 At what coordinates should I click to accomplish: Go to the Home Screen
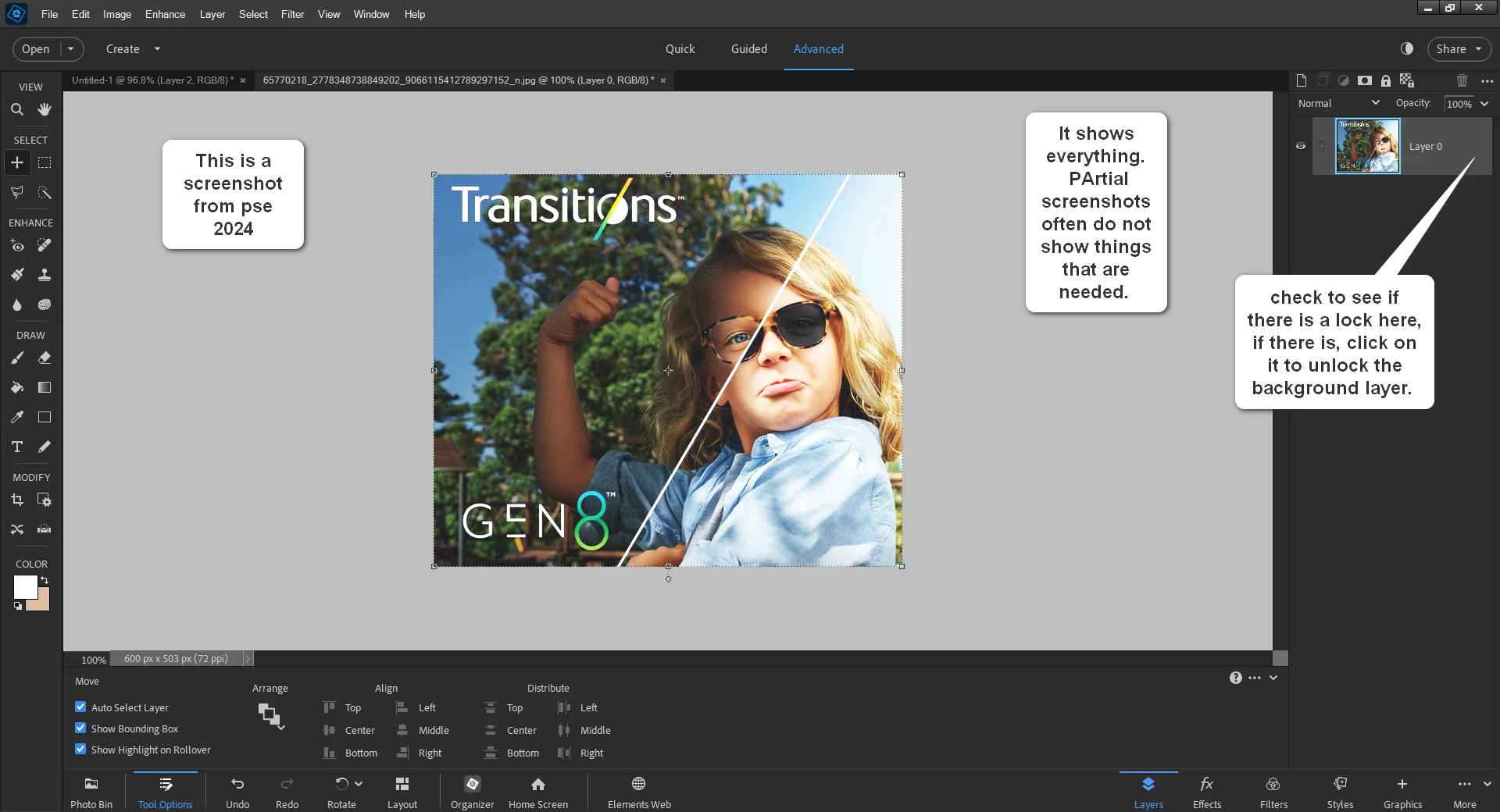click(538, 792)
